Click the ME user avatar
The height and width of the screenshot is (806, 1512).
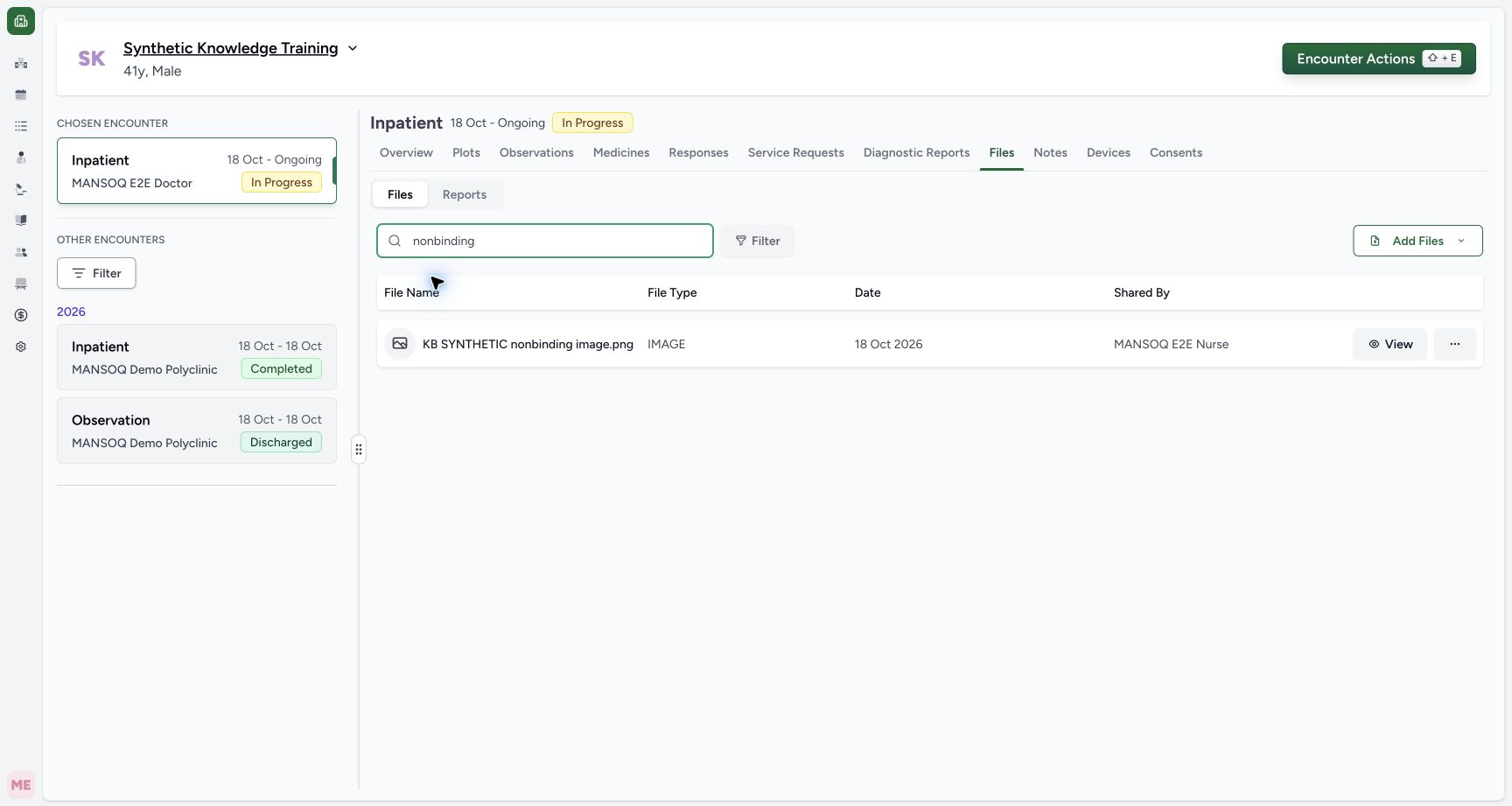21,785
